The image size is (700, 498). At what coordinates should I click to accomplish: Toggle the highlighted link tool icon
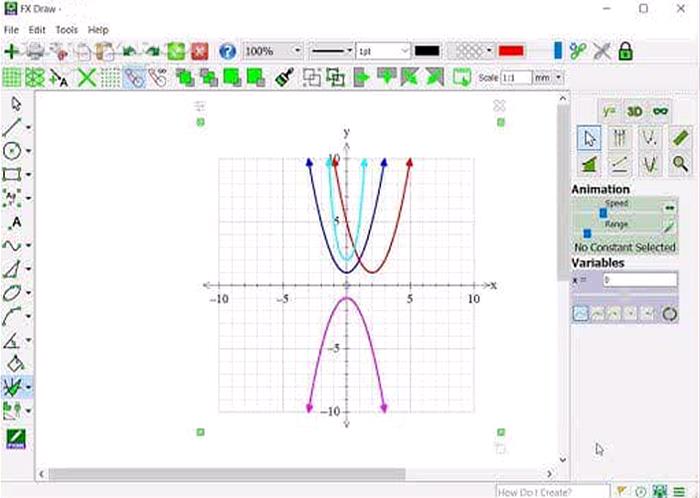click(134, 78)
